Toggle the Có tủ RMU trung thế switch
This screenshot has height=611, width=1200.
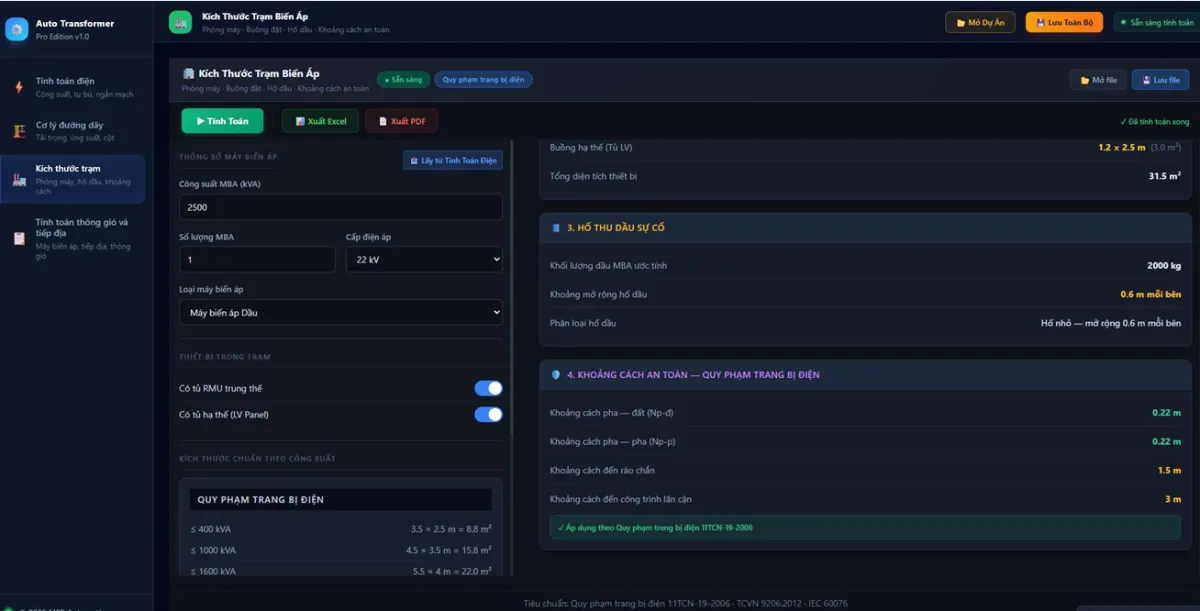click(488, 388)
